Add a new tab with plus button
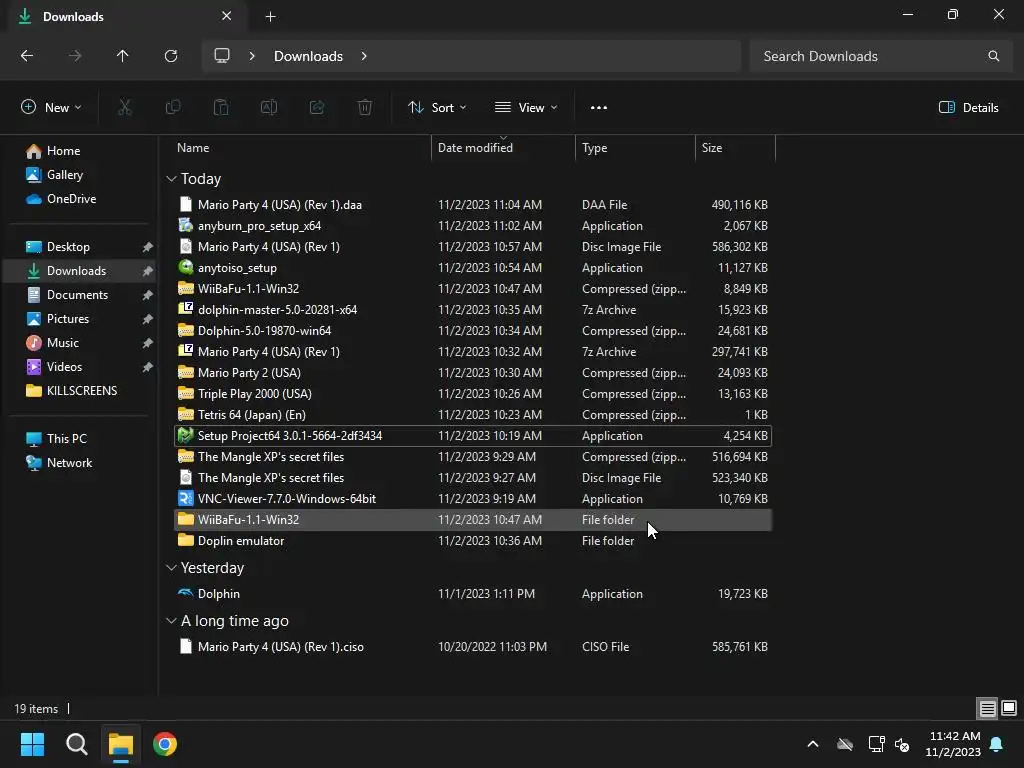 [x=270, y=17]
